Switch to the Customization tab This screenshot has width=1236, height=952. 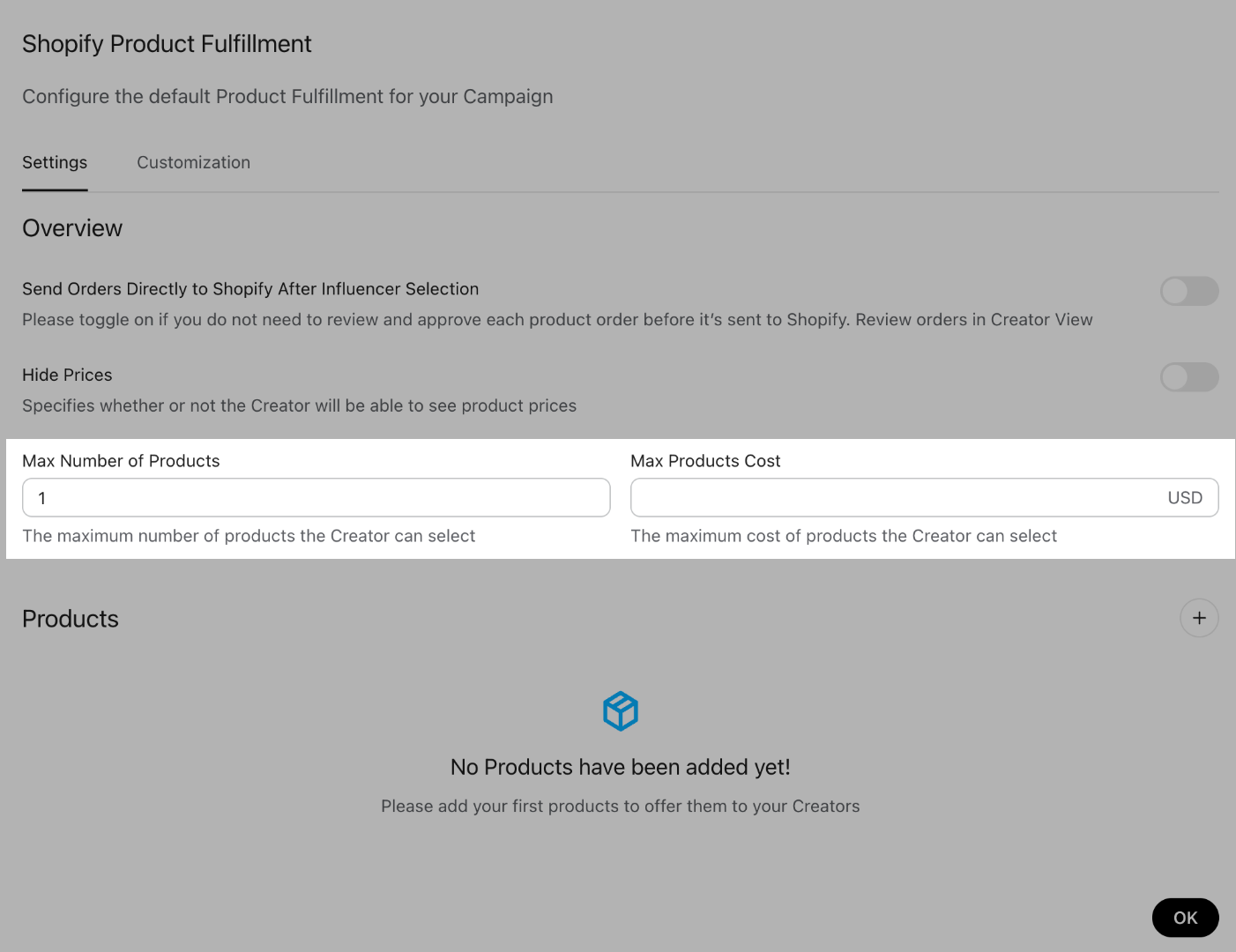tap(193, 162)
